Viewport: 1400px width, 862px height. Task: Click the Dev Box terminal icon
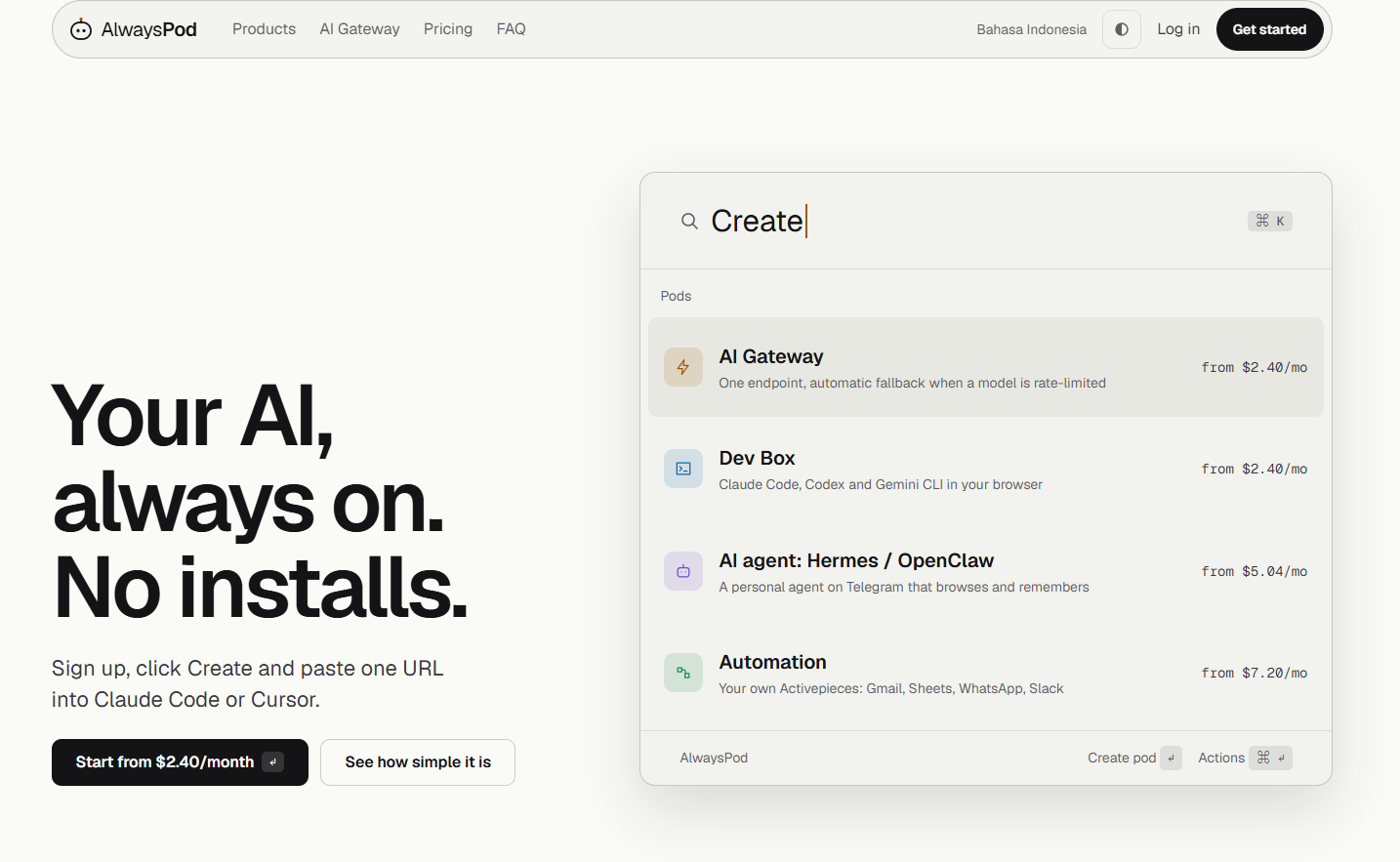pos(683,469)
